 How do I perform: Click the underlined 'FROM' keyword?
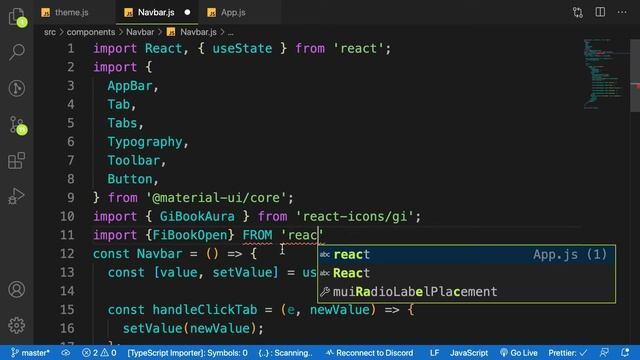(257, 235)
